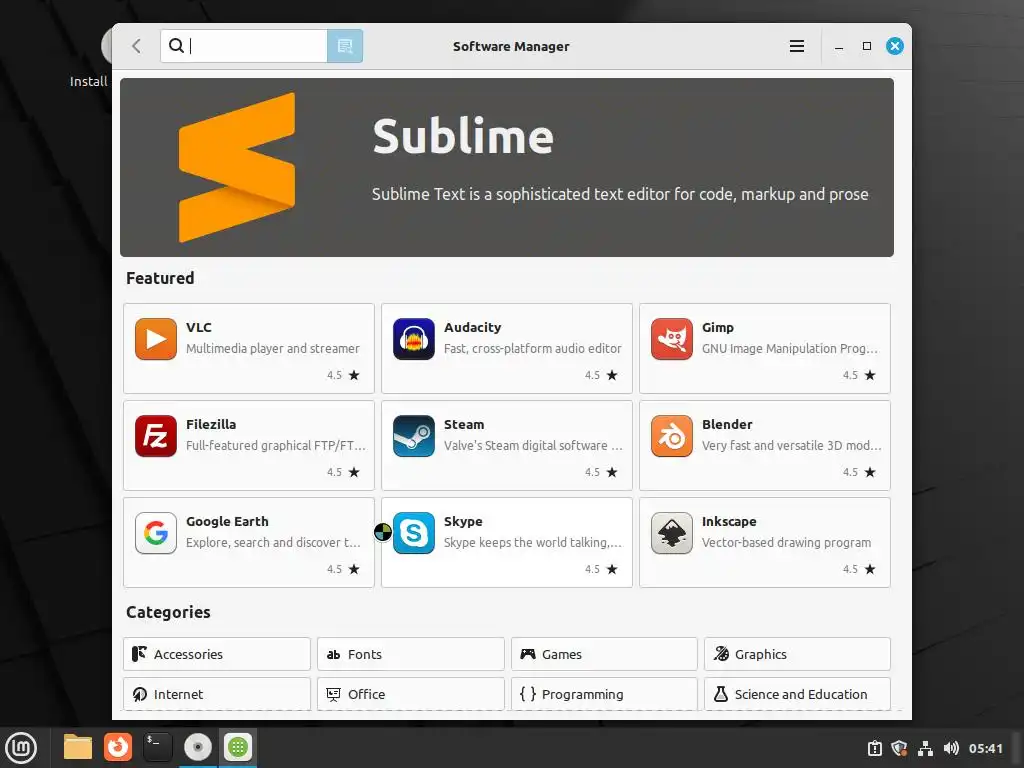Open the update shield tray icon
This screenshot has height=768, width=1024.
pos(899,748)
